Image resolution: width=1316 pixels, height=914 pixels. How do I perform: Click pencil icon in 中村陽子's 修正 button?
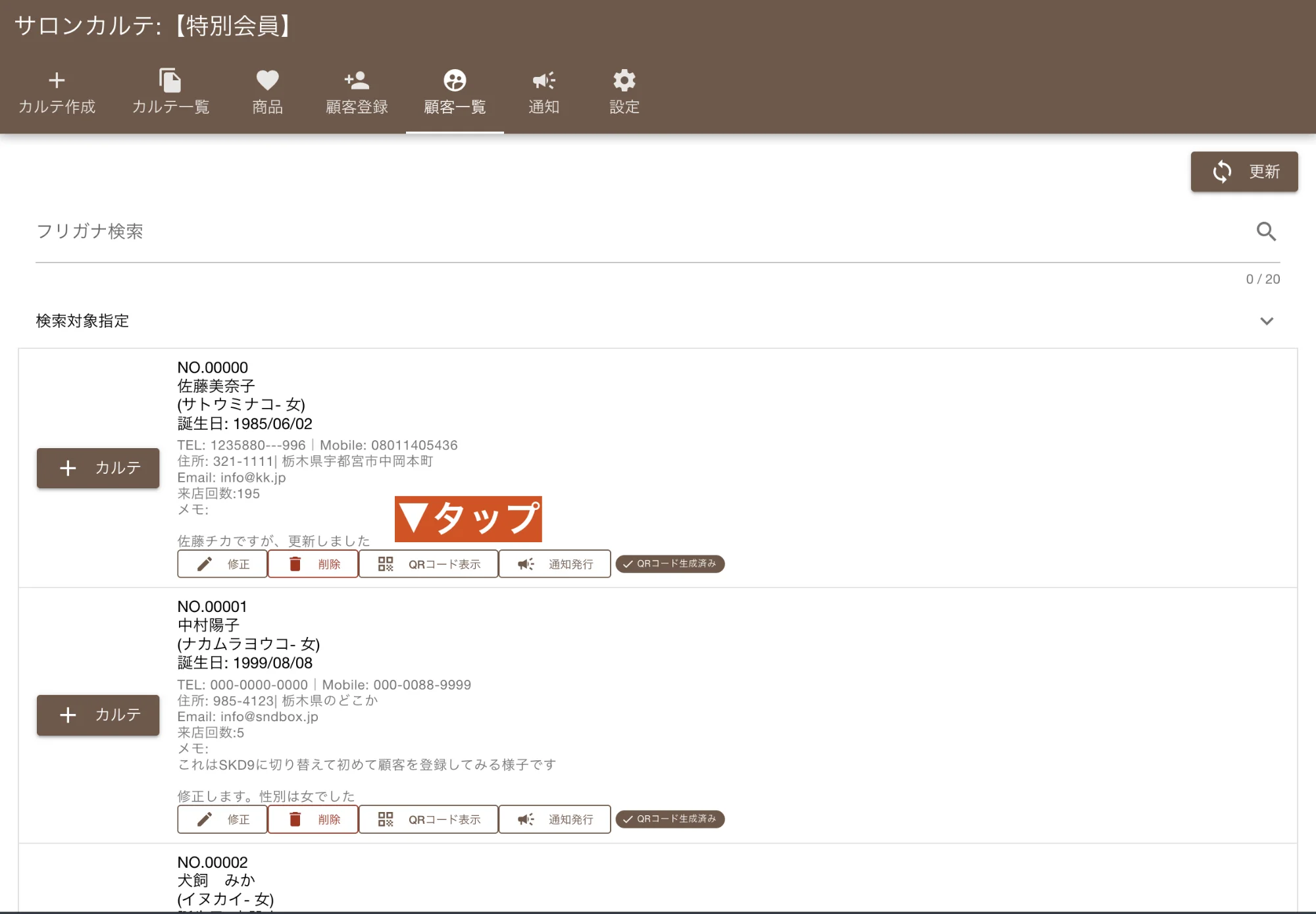coord(205,819)
